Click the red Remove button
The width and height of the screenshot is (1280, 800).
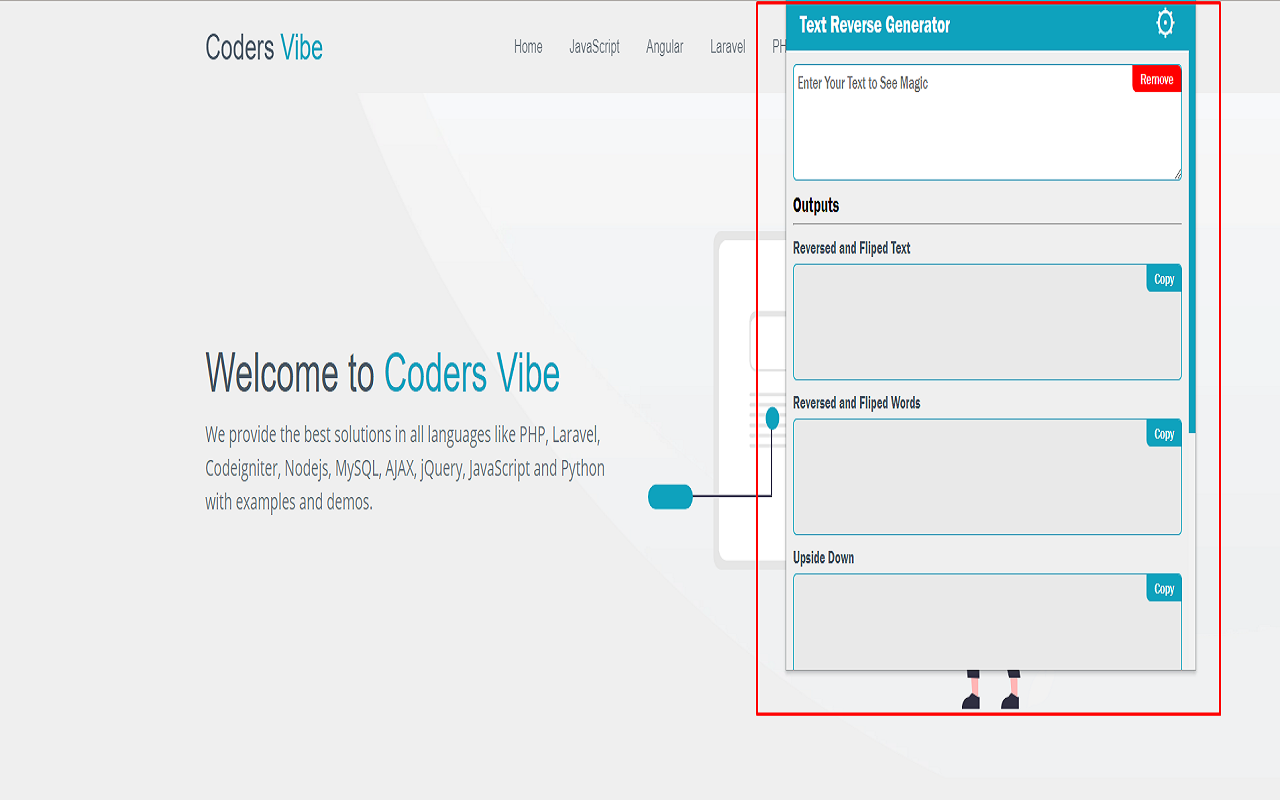pos(1157,79)
